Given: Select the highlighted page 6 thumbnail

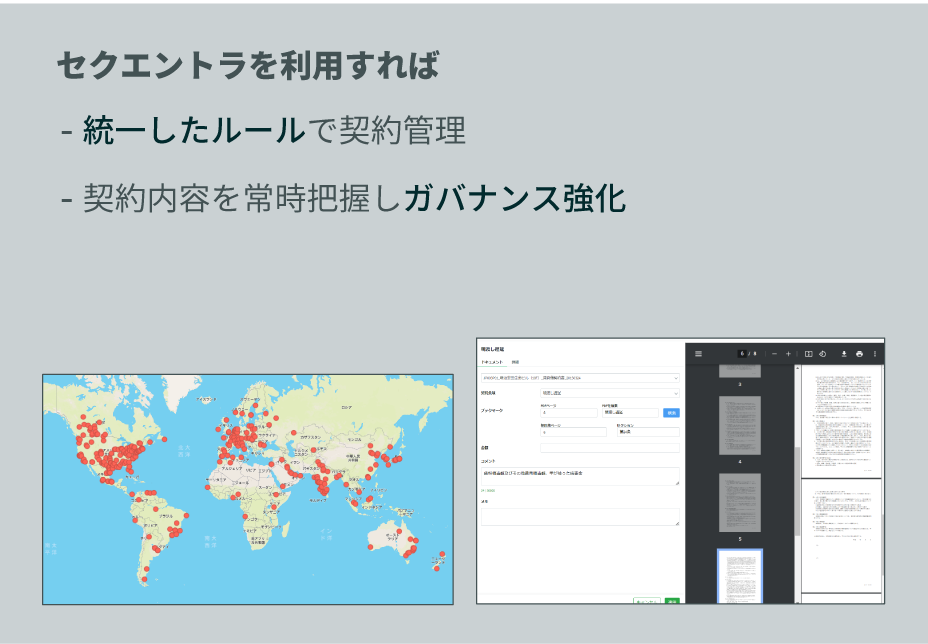Looking at the screenshot, I should point(740,577).
